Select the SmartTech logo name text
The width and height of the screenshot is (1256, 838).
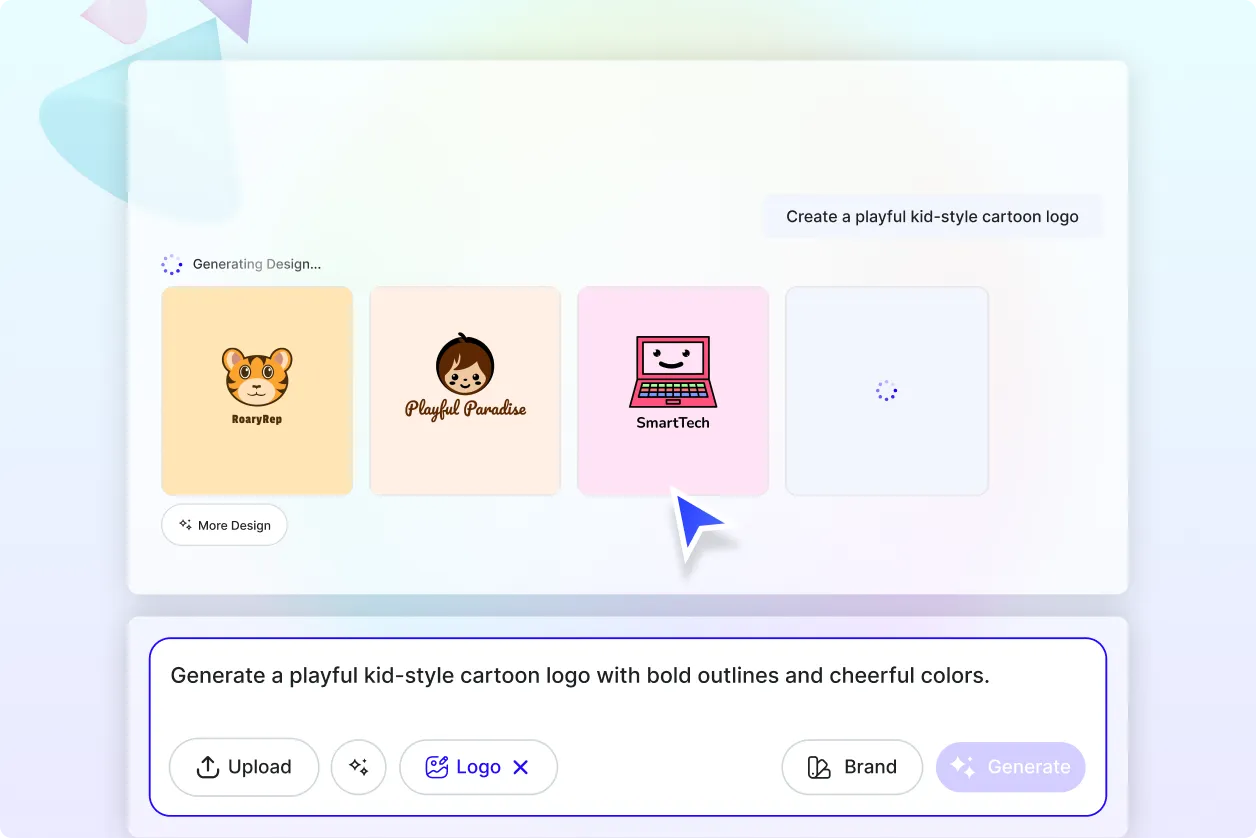[673, 423]
